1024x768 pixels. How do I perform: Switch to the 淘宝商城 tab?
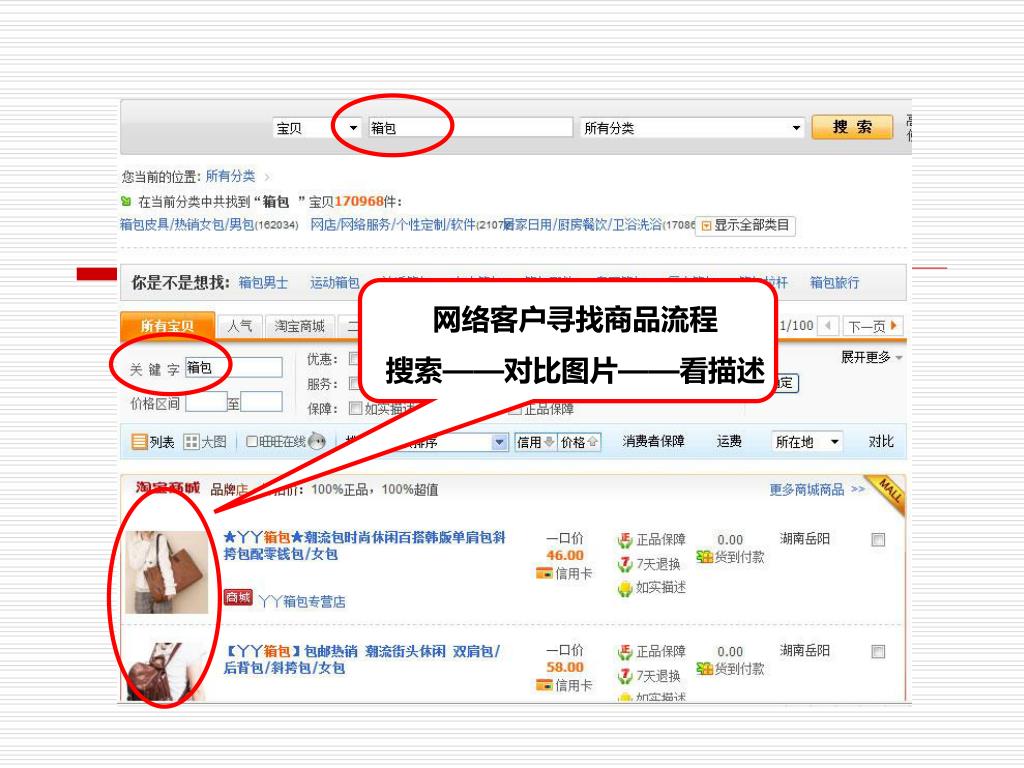pyautogui.click(x=300, y=326)
